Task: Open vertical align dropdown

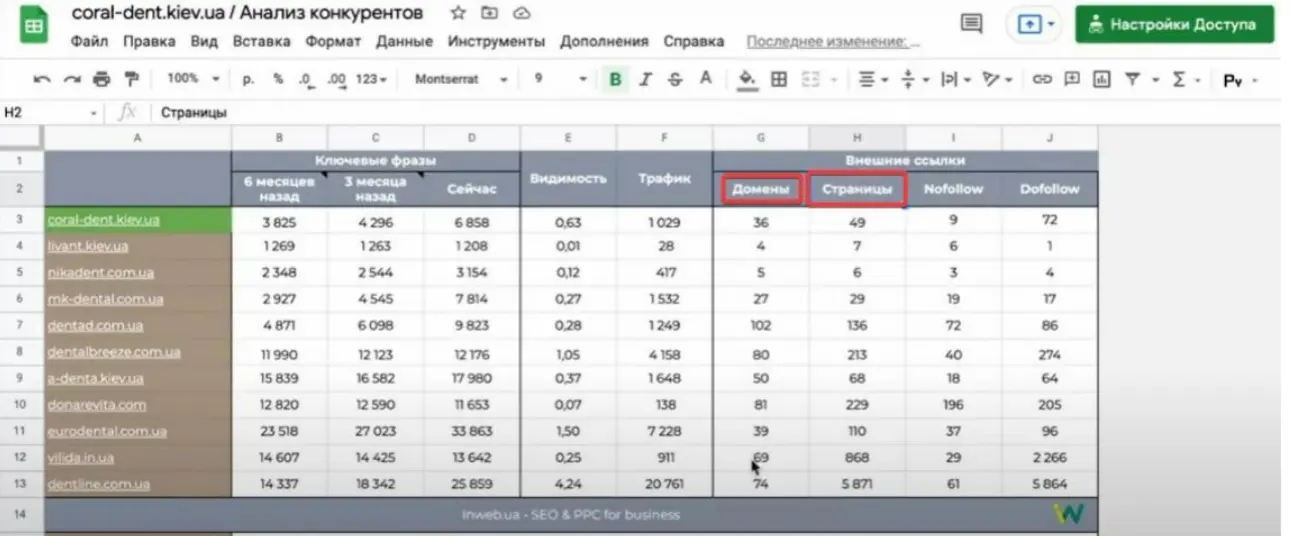Action: point(914,79)
